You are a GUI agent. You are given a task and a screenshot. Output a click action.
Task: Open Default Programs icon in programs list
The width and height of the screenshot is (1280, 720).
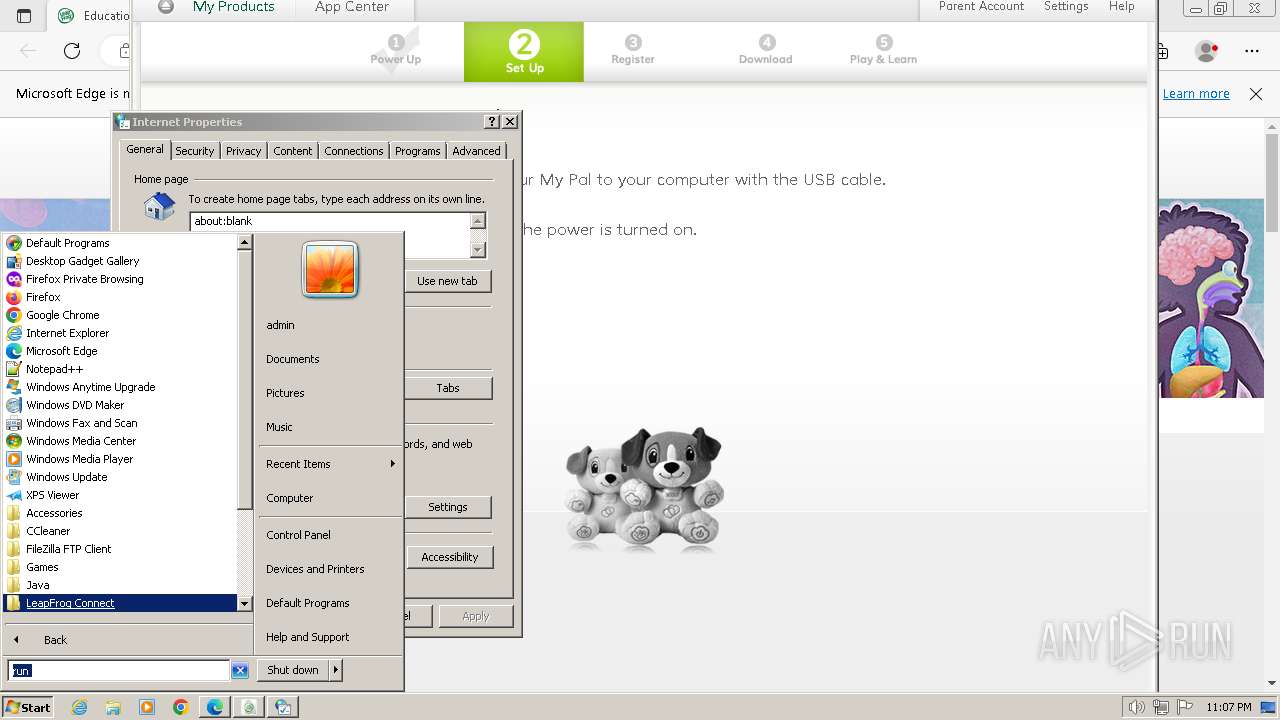coord(14,243)
